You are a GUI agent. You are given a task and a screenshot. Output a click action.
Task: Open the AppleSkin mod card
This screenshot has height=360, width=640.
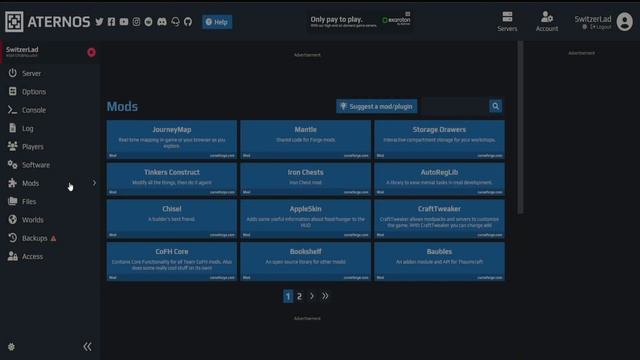[306, 218]
